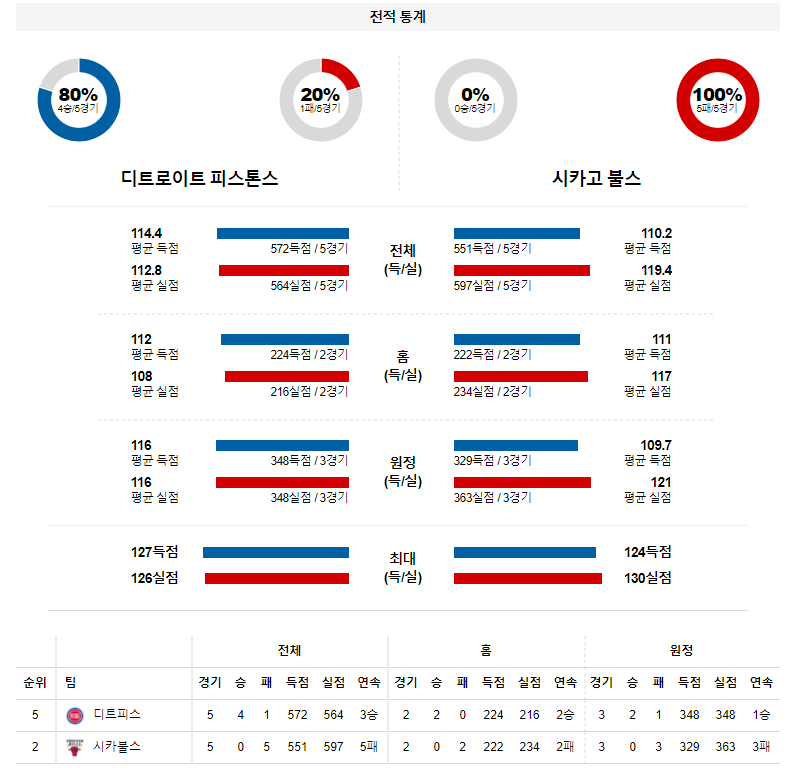The width and height of the screenshot is (792, 776).
Task: Open the 디트피스 team name link
Action: [x=117, y=714]
